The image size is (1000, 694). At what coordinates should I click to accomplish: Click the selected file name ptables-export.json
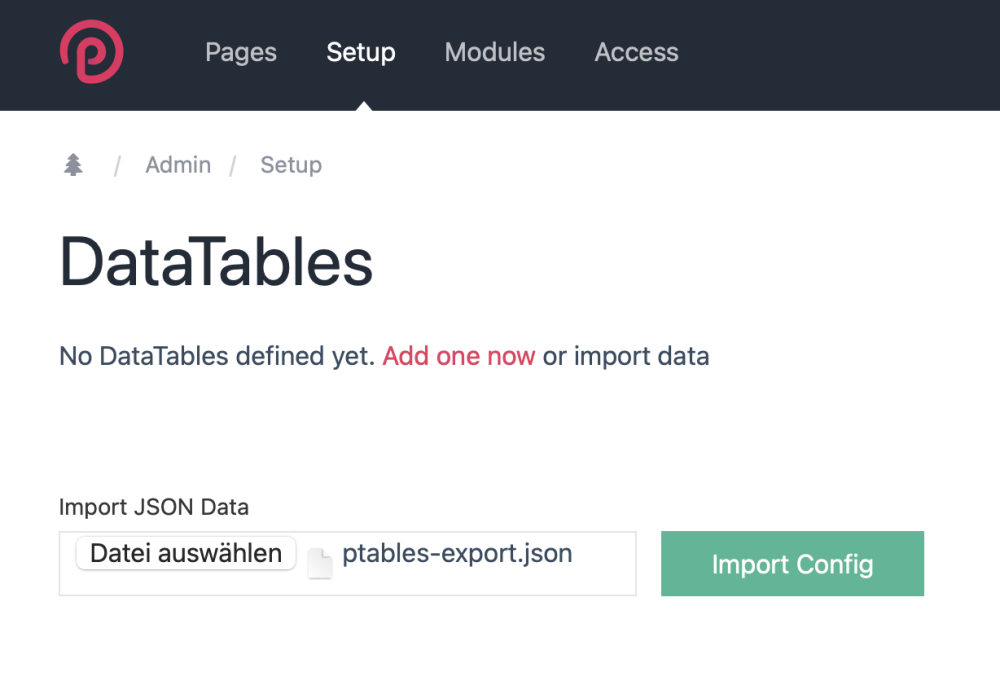(457, 554)
